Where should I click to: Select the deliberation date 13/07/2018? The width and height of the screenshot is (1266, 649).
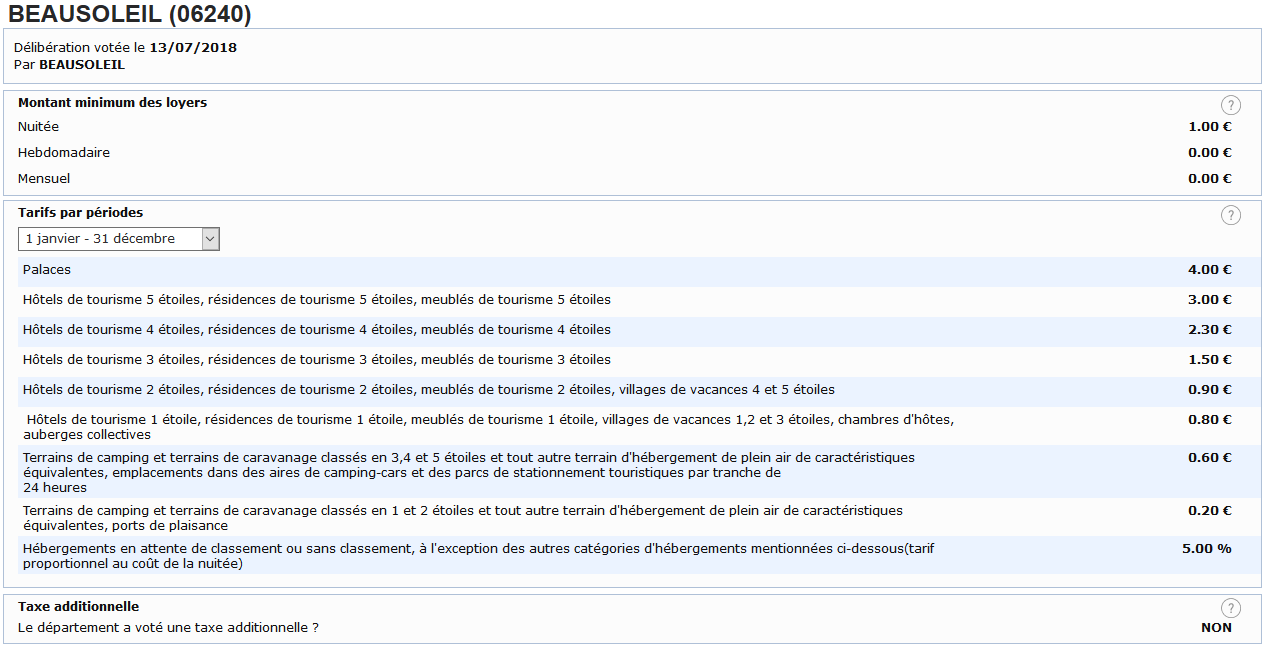click(193, 47)
